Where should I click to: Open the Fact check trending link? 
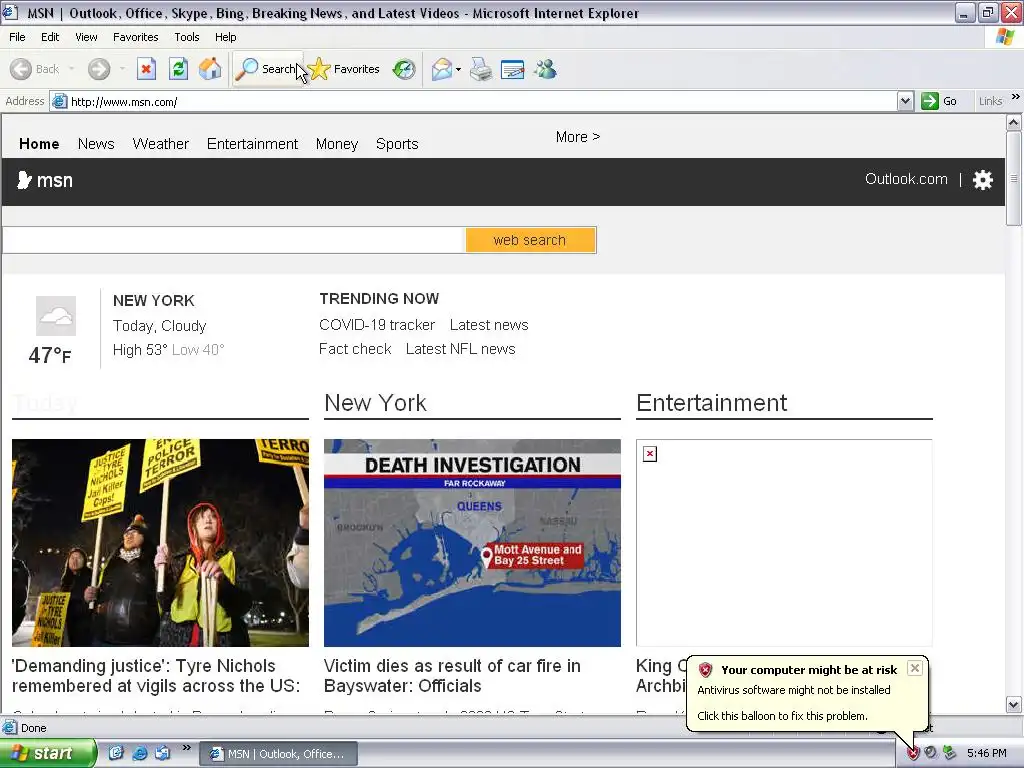coord(355,349)
